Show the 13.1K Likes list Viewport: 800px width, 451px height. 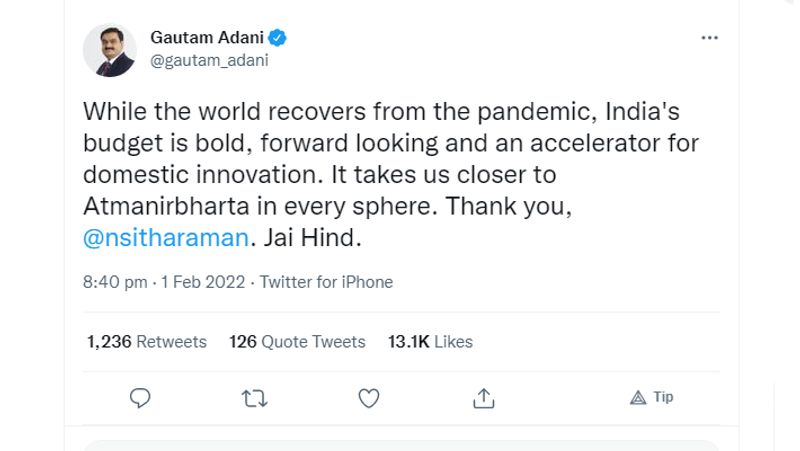click(430, 342)
